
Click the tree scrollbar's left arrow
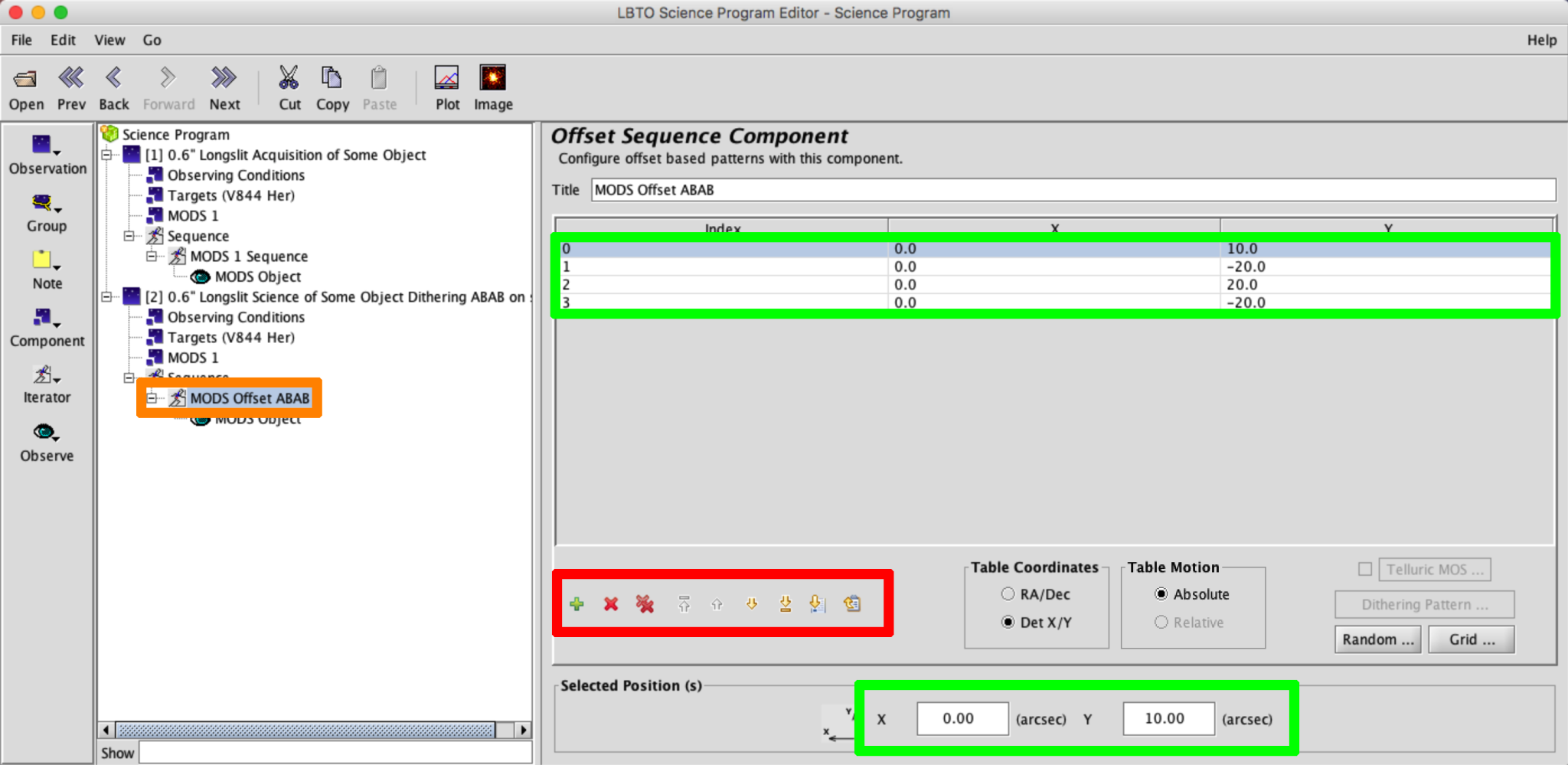click(106, 730)
